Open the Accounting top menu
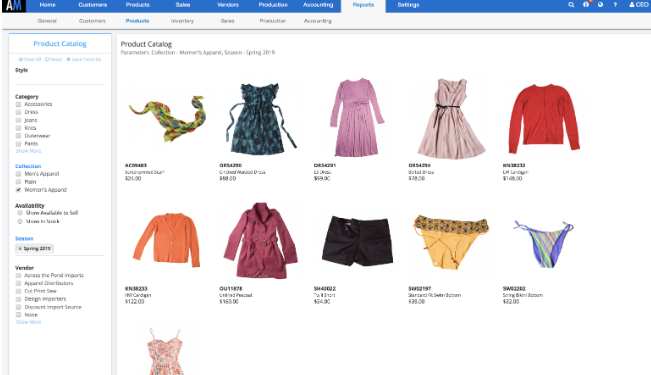 pyautogui.click(x=318, y=5)
